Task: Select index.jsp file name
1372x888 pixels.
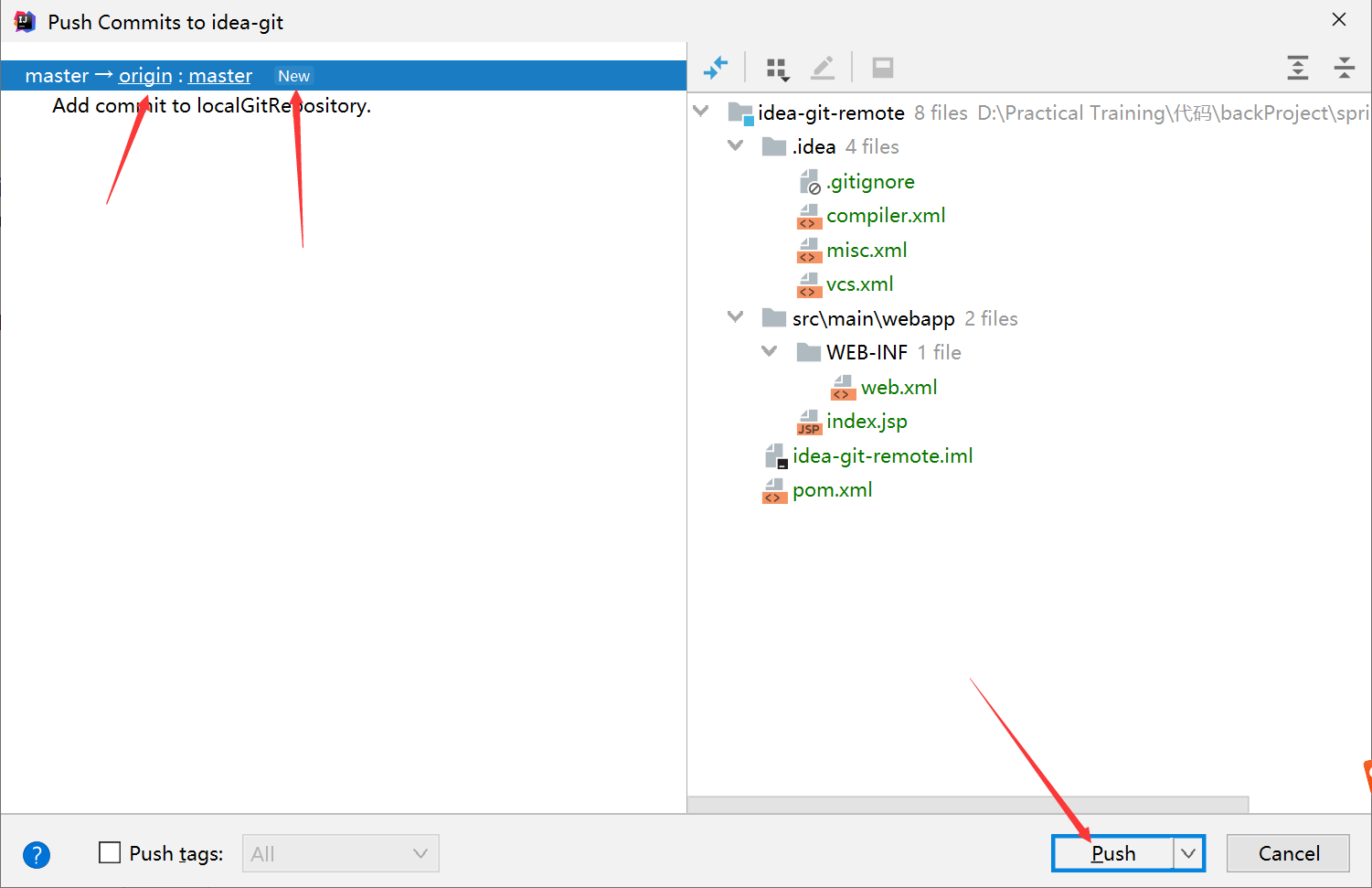Action: click(x=867, y=422)
